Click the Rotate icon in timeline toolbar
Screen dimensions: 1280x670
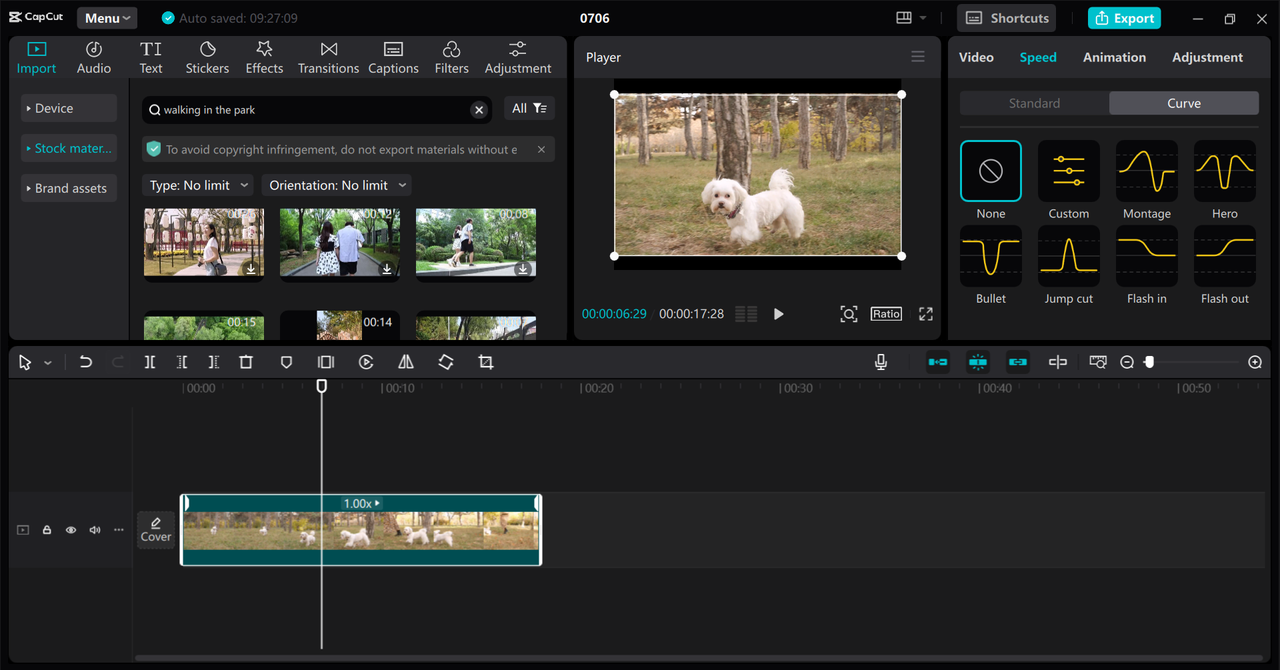click(446, 362)
